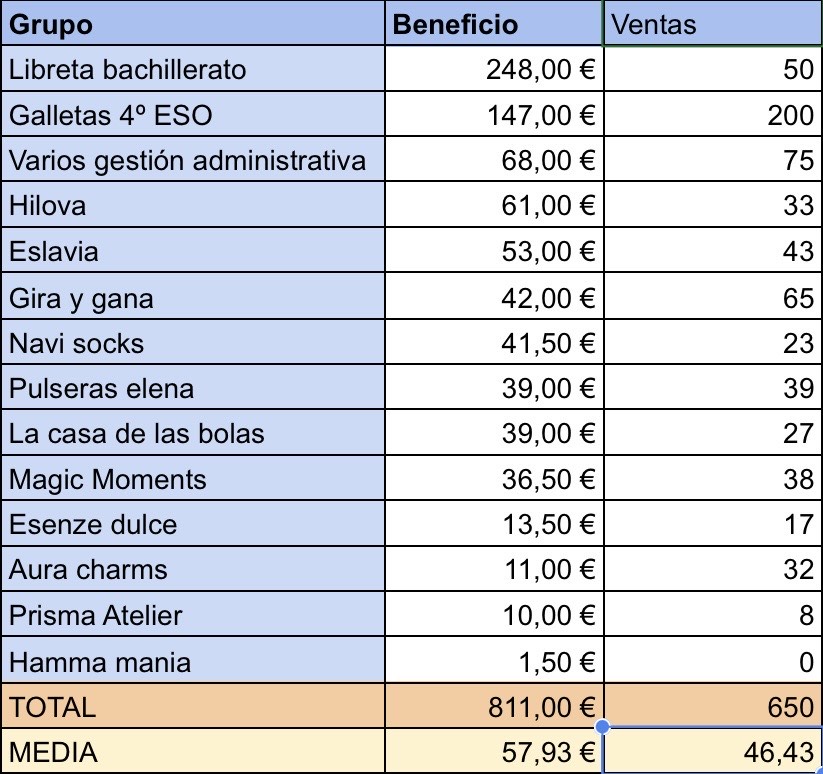Screen dimensions: 823x774
Task: Click the MEDIA sales cell 46,43
Action: [x=712, y=752]
